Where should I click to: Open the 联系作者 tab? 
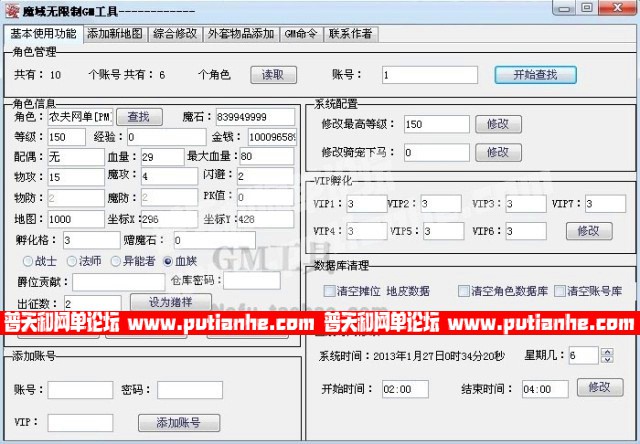[351, 34]
